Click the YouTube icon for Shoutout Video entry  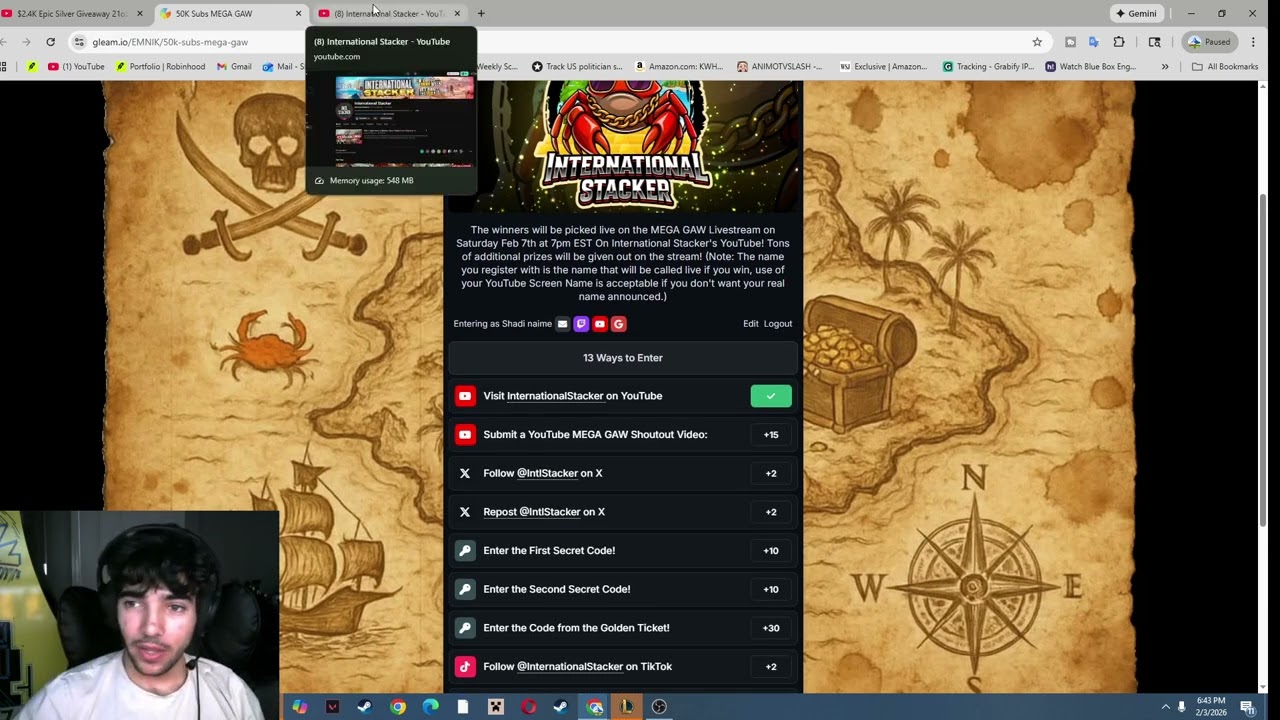[x=465, y=435]
